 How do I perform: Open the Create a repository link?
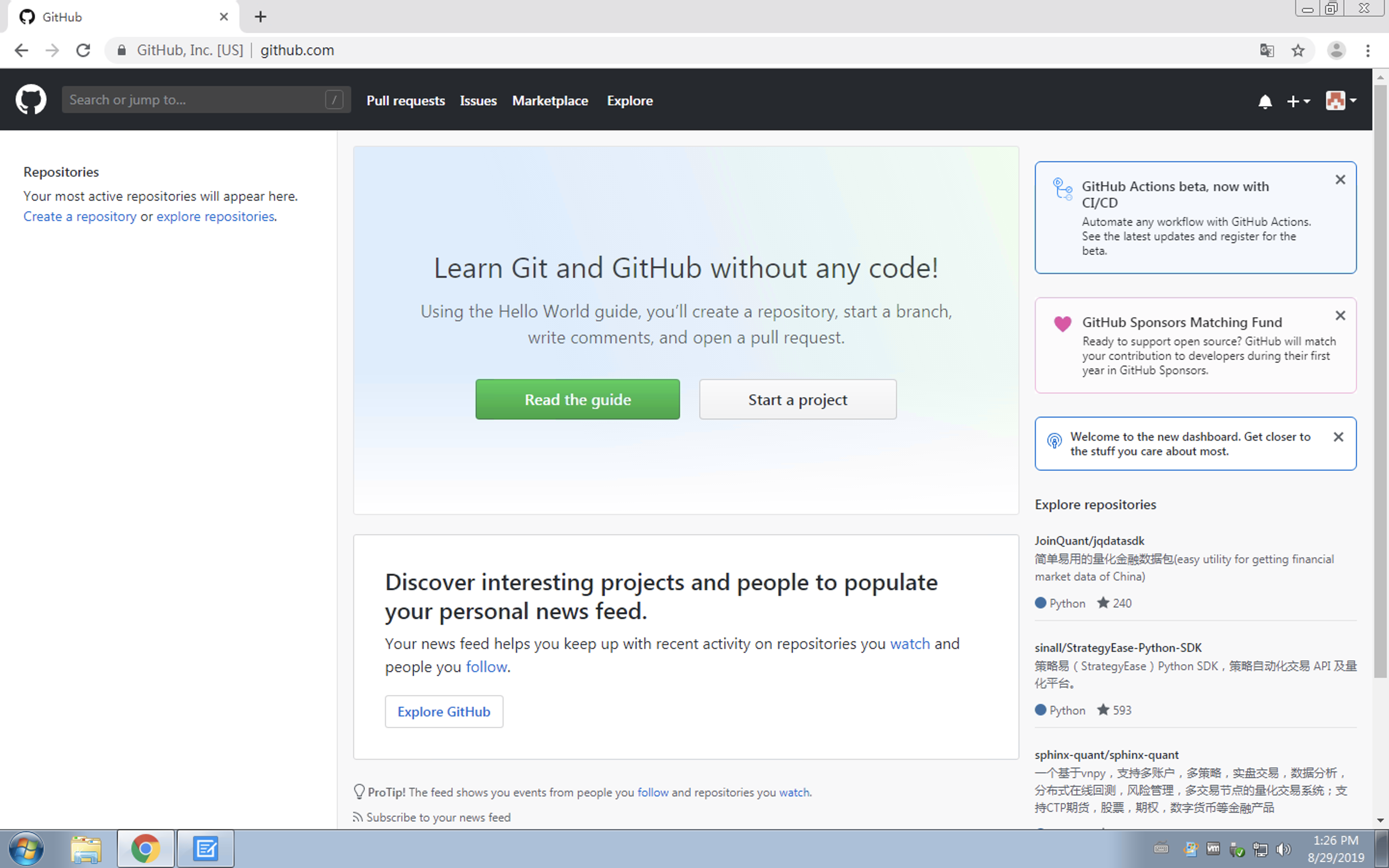80,217
